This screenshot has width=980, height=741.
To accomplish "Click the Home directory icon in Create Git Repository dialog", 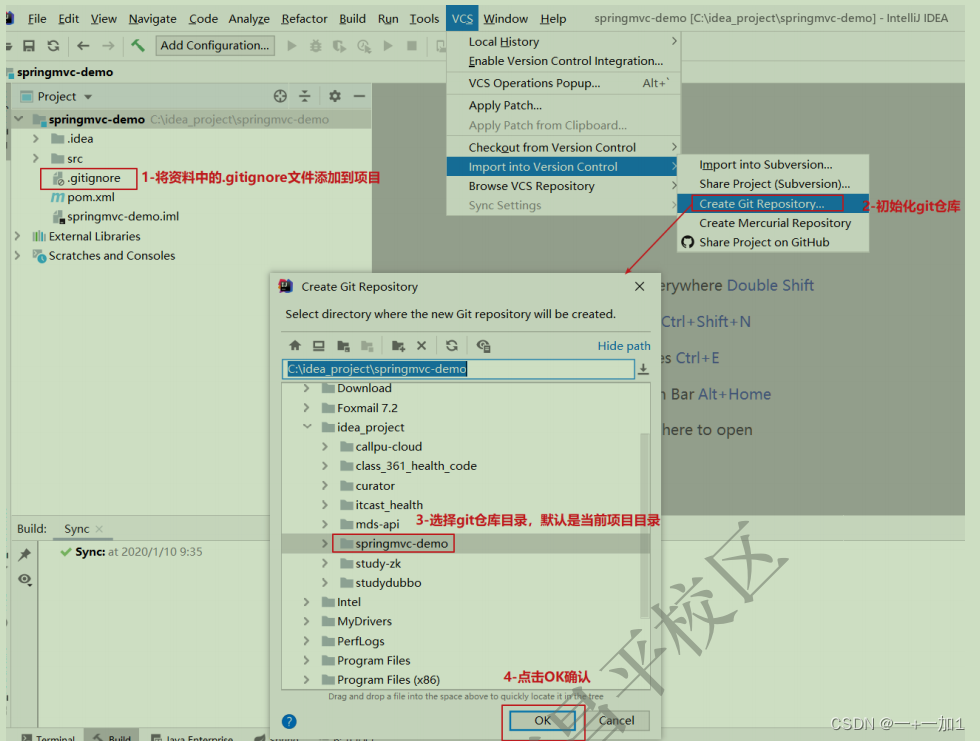I will tap(296, 345).
